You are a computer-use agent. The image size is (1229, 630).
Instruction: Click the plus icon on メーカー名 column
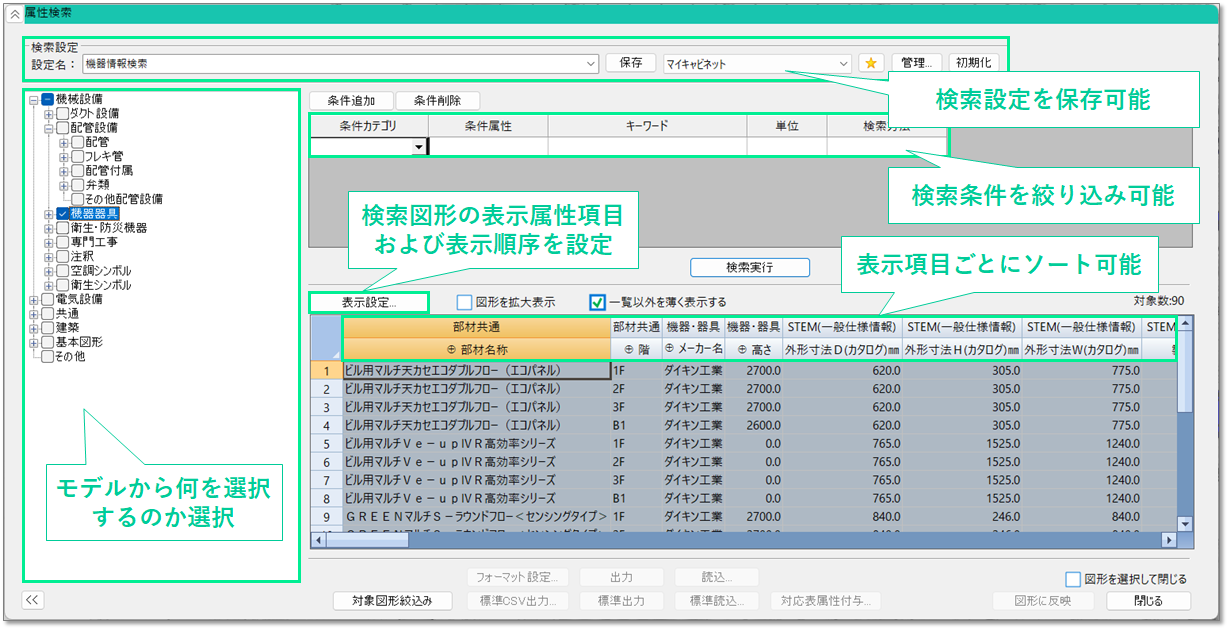[x=669, y=349]
